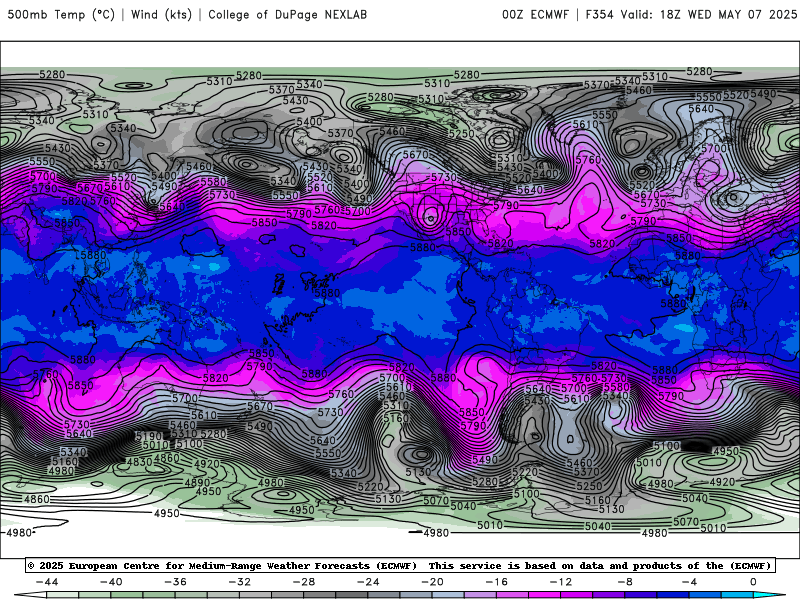Viewport: 800px width, 600px height.
Task: Click the '-28' color bar label
Action: pos(304,582)
